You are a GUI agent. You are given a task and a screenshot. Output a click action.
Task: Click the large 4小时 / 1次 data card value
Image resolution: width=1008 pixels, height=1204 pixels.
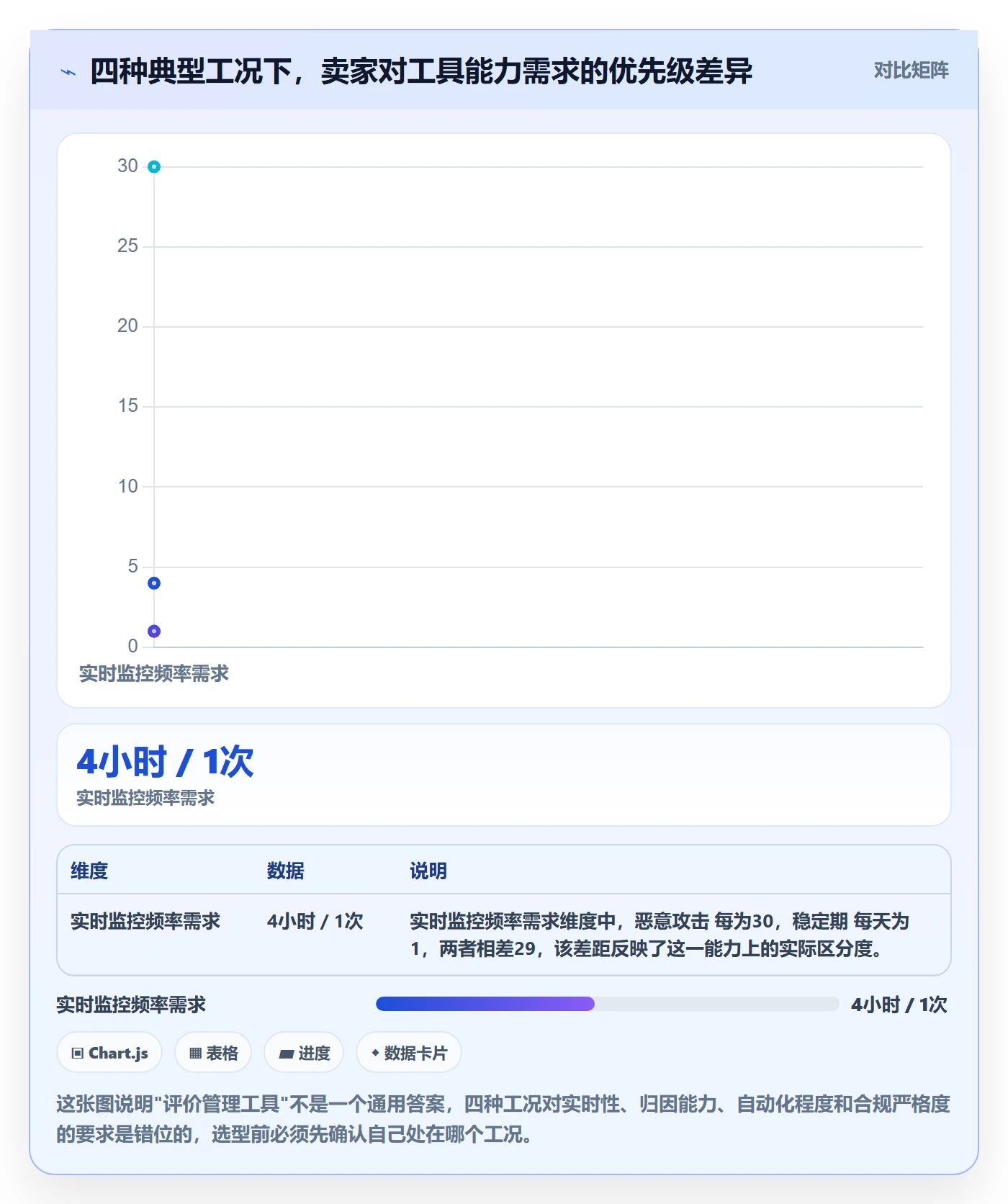tap(165, 762)
